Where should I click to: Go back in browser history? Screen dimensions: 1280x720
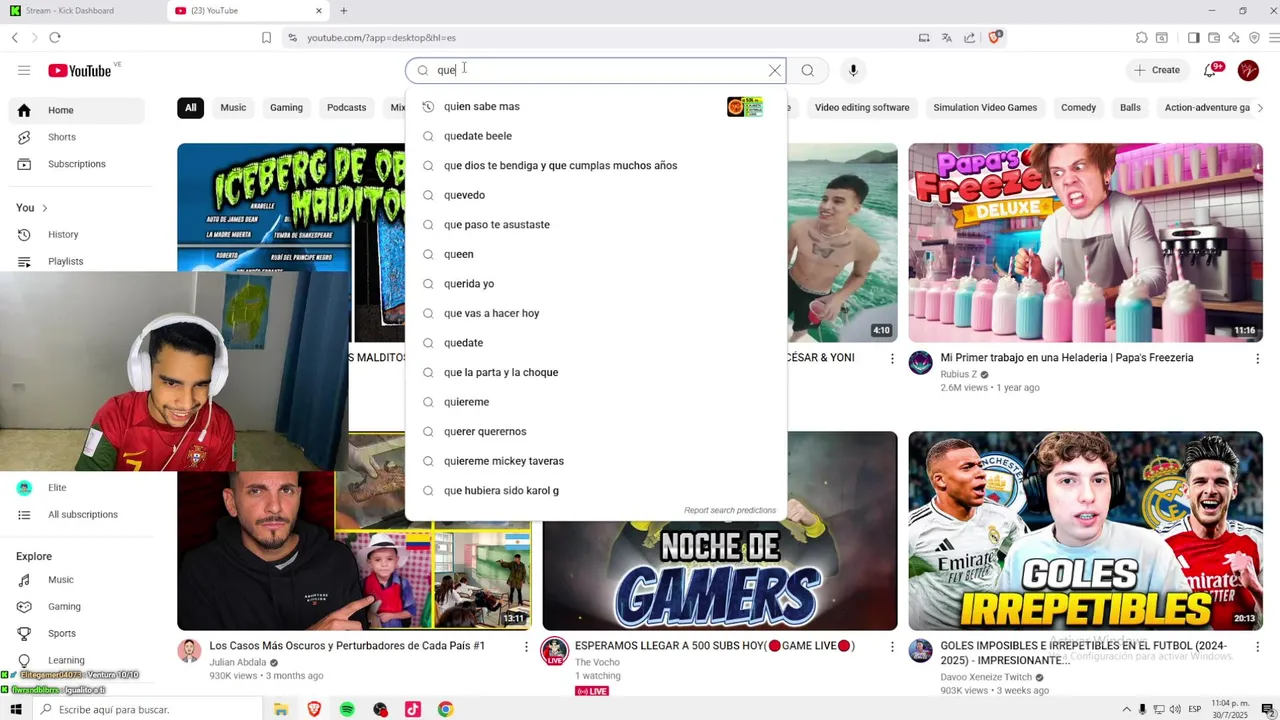(x=15, y=37)
